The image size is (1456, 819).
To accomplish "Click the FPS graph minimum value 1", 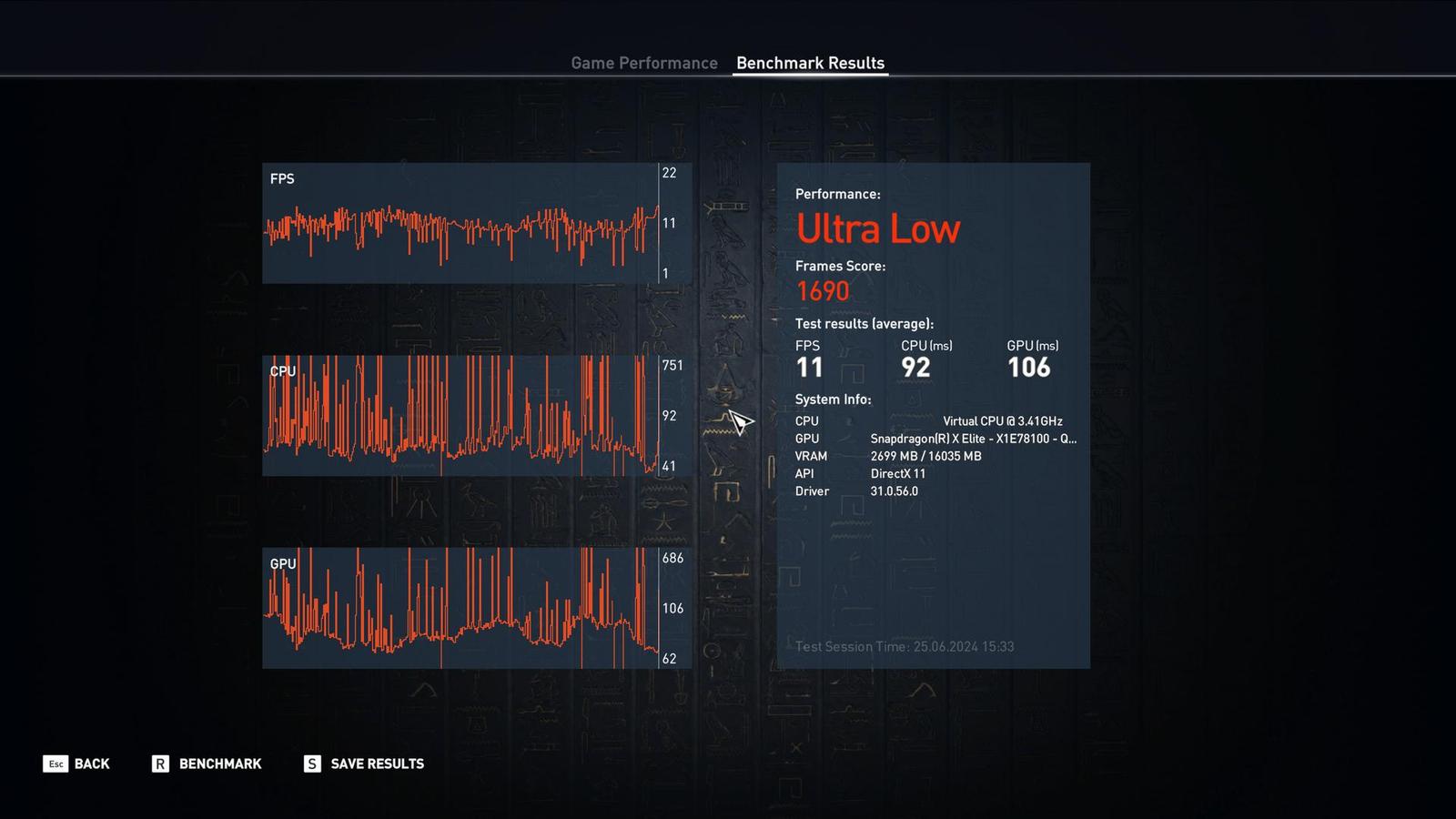I will point(665,273).
